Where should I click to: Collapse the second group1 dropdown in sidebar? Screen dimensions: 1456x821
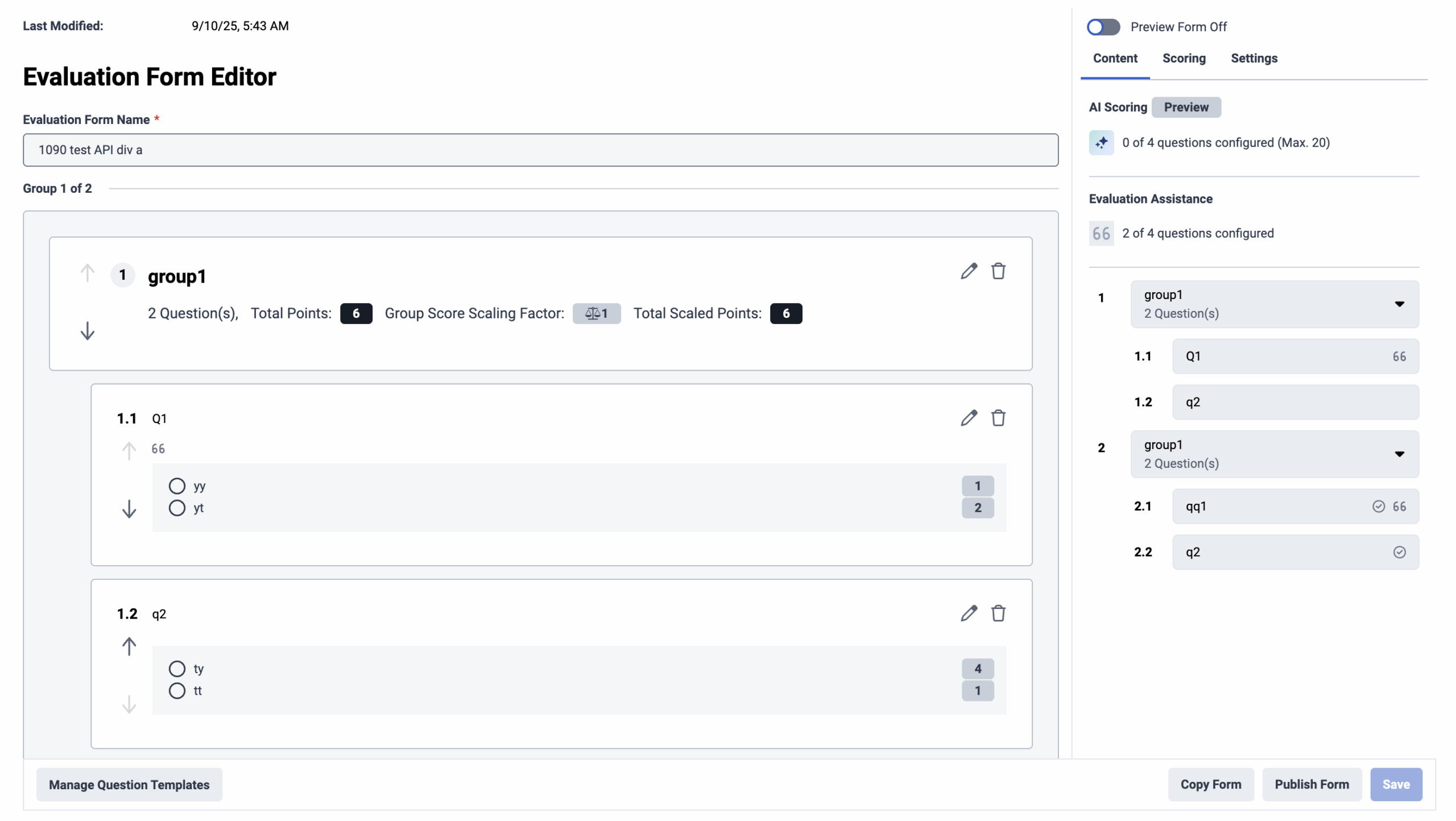pos(1399,454)
